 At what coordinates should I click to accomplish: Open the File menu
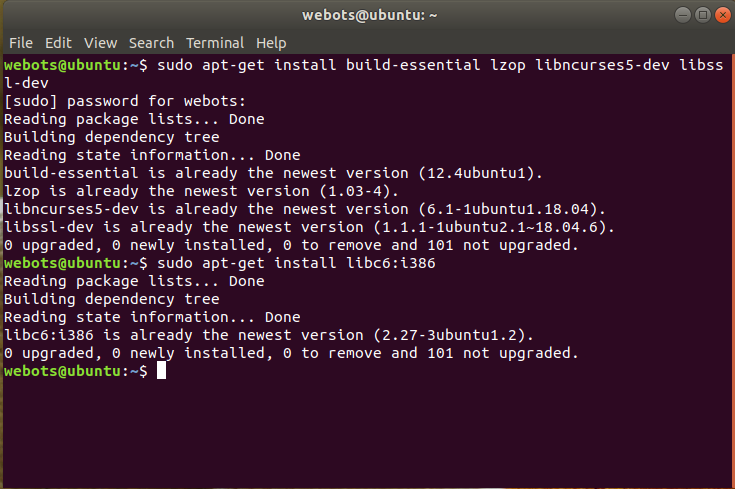21,43
